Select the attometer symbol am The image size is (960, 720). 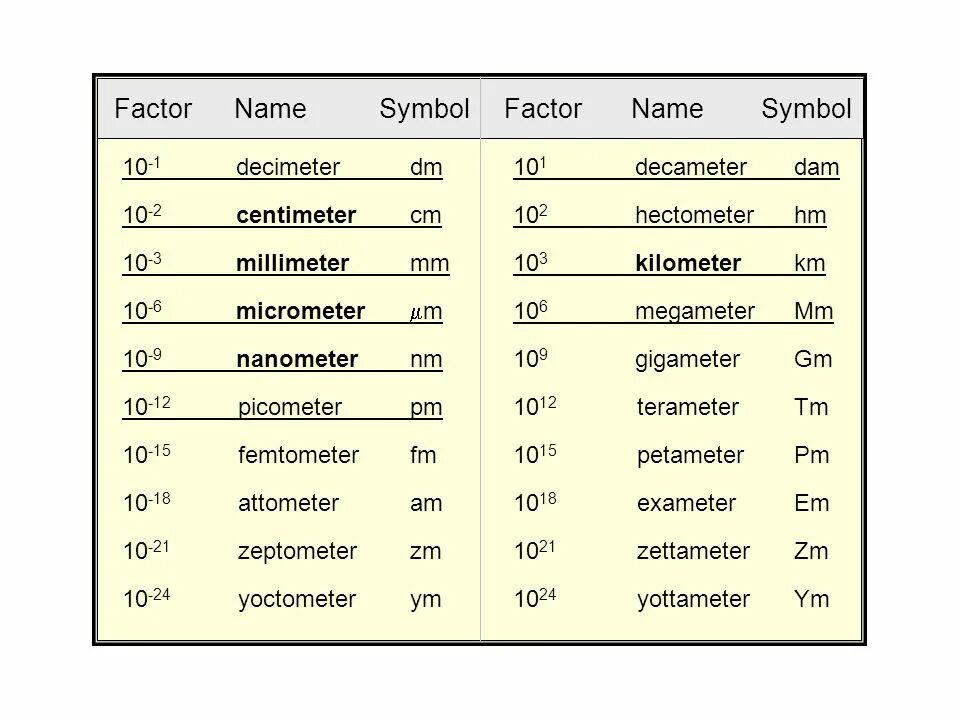pyautogui.click(x=426, y=504)
